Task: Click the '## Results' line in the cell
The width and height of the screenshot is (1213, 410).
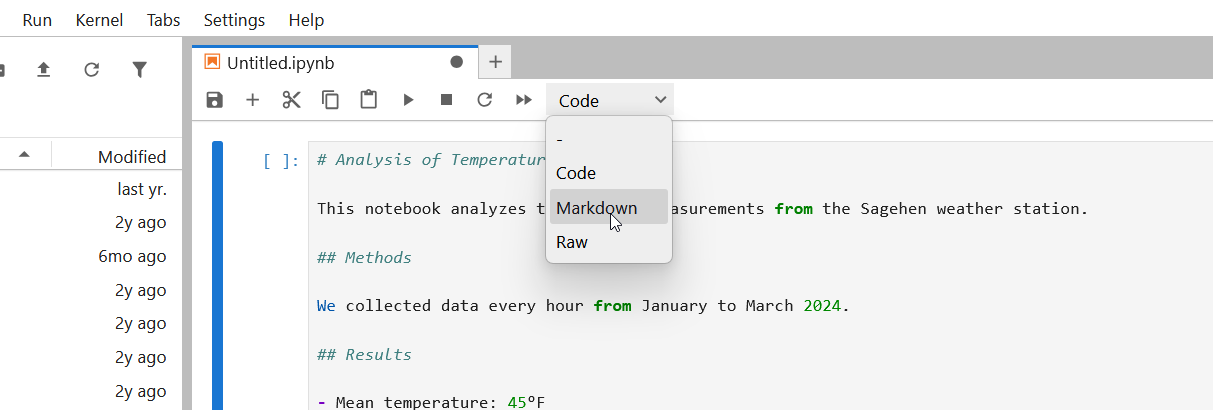Action: tap(364, 355)
